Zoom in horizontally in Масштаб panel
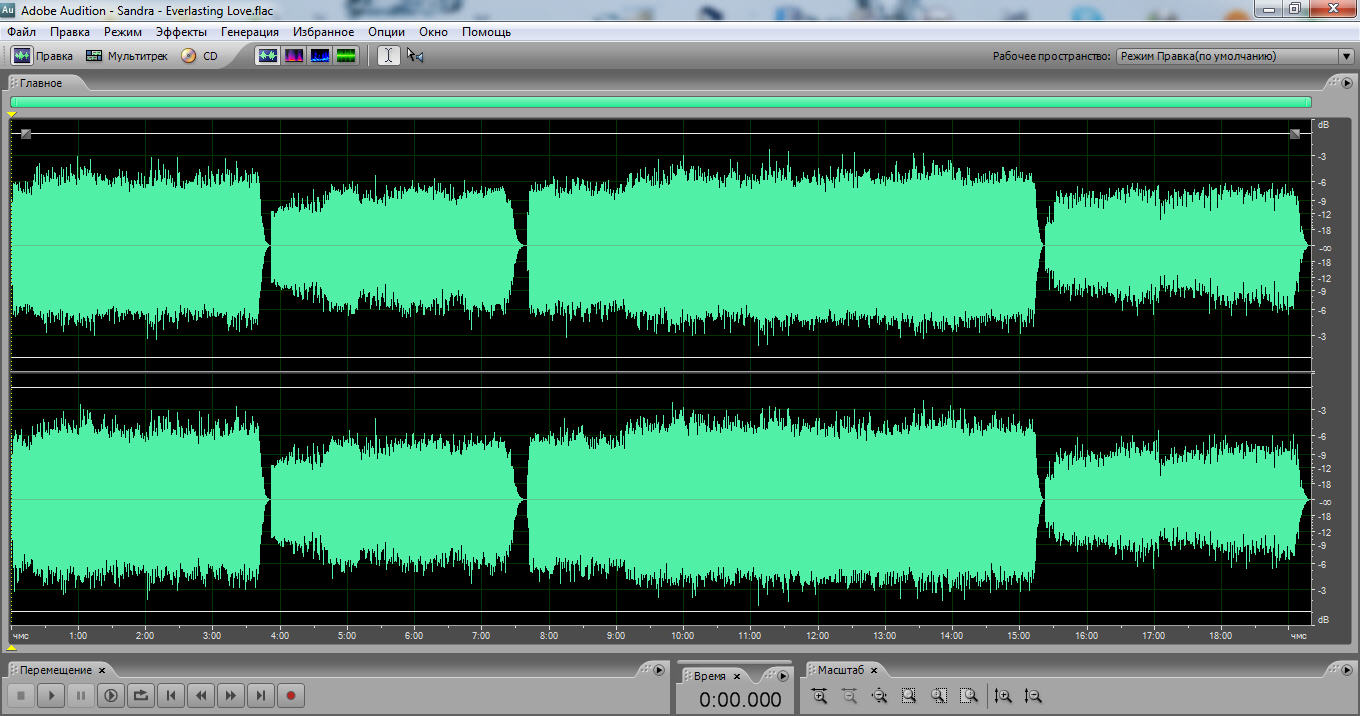 coord(819,696)
